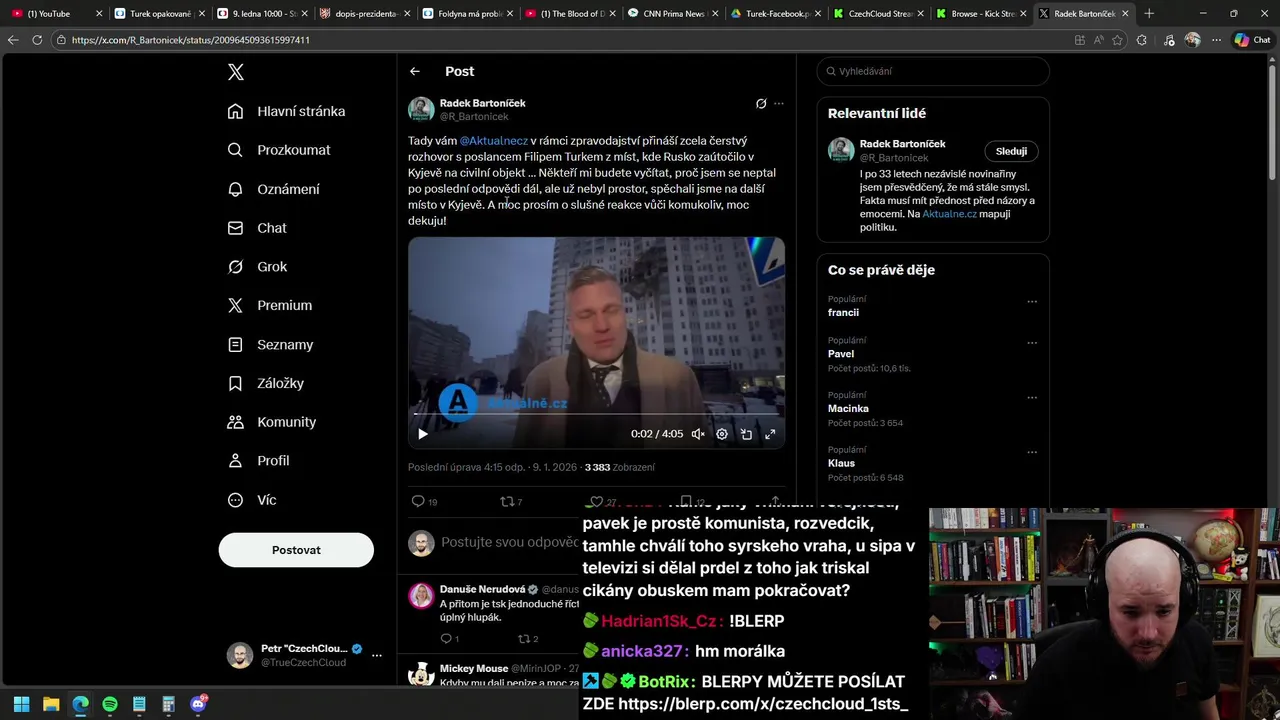
Task: Click repost icon under Danuše Nerudová's comment
Action: pyautogui.click(x=523, y=639)
